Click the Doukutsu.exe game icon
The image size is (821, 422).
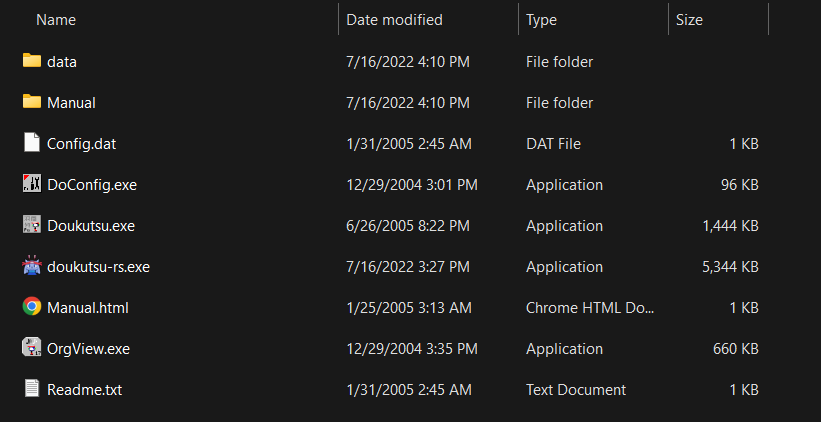point(32,225)
